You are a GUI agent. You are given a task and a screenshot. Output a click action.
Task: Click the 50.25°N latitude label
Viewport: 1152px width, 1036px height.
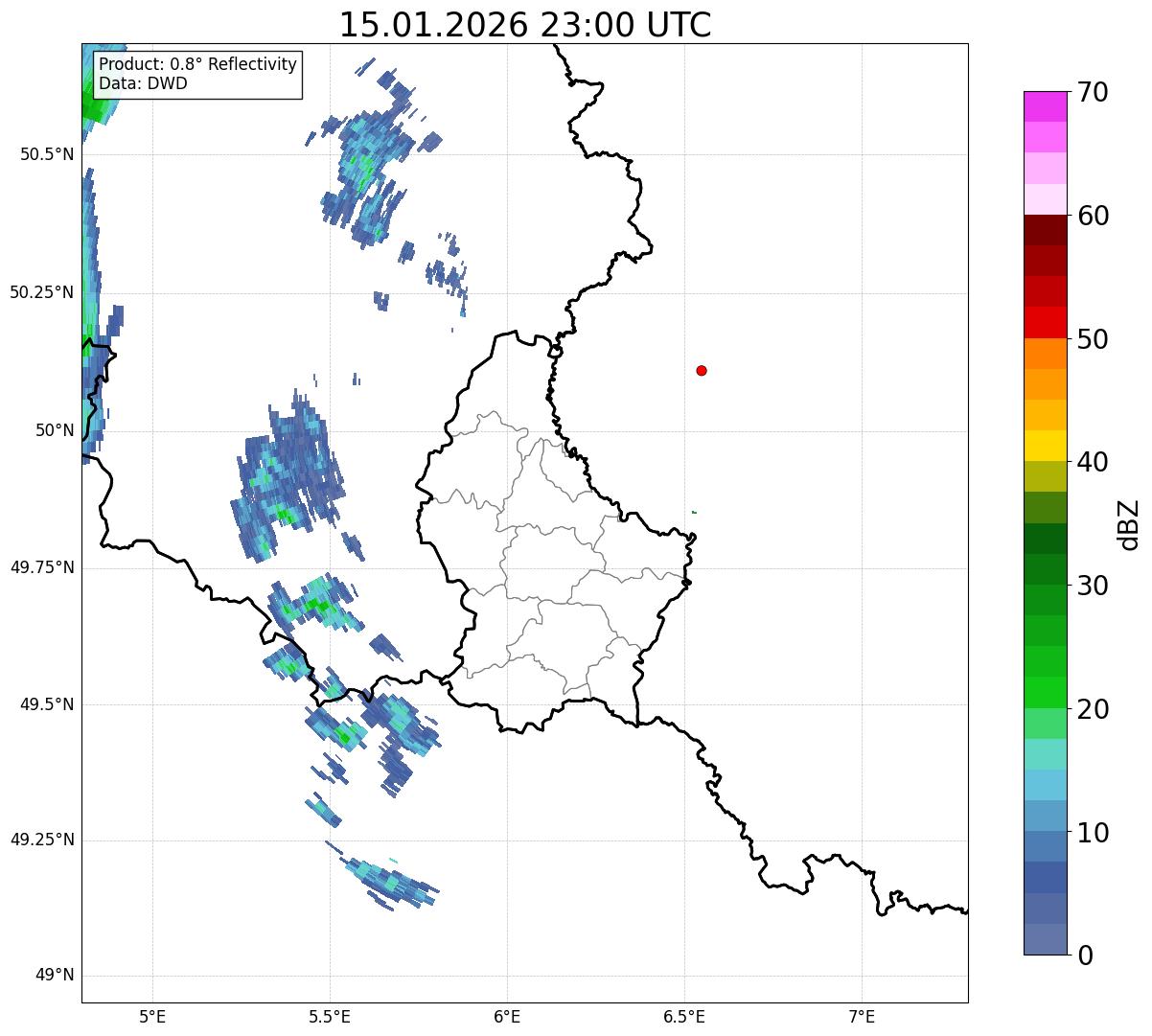pos(41,292)
